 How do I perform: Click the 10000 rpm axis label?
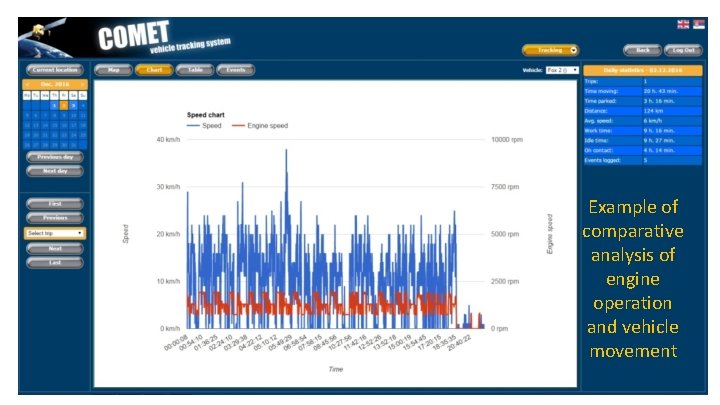click(x=507, y=140)
